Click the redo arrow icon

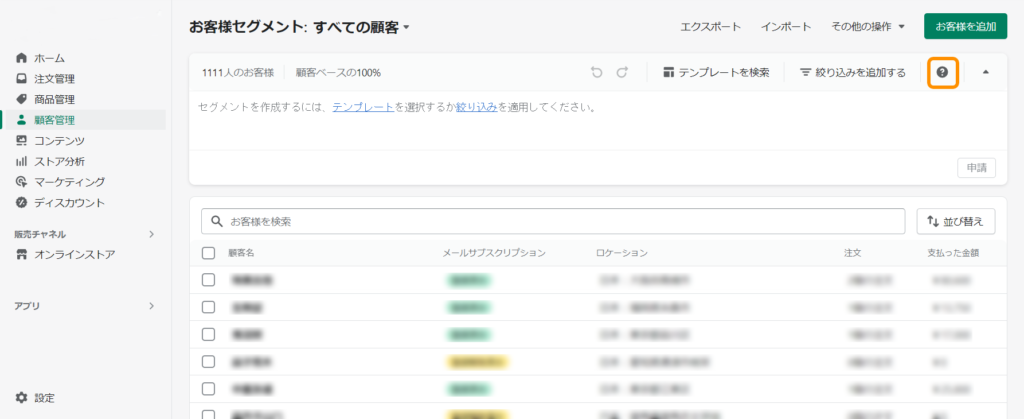click(x=622, y=72)
